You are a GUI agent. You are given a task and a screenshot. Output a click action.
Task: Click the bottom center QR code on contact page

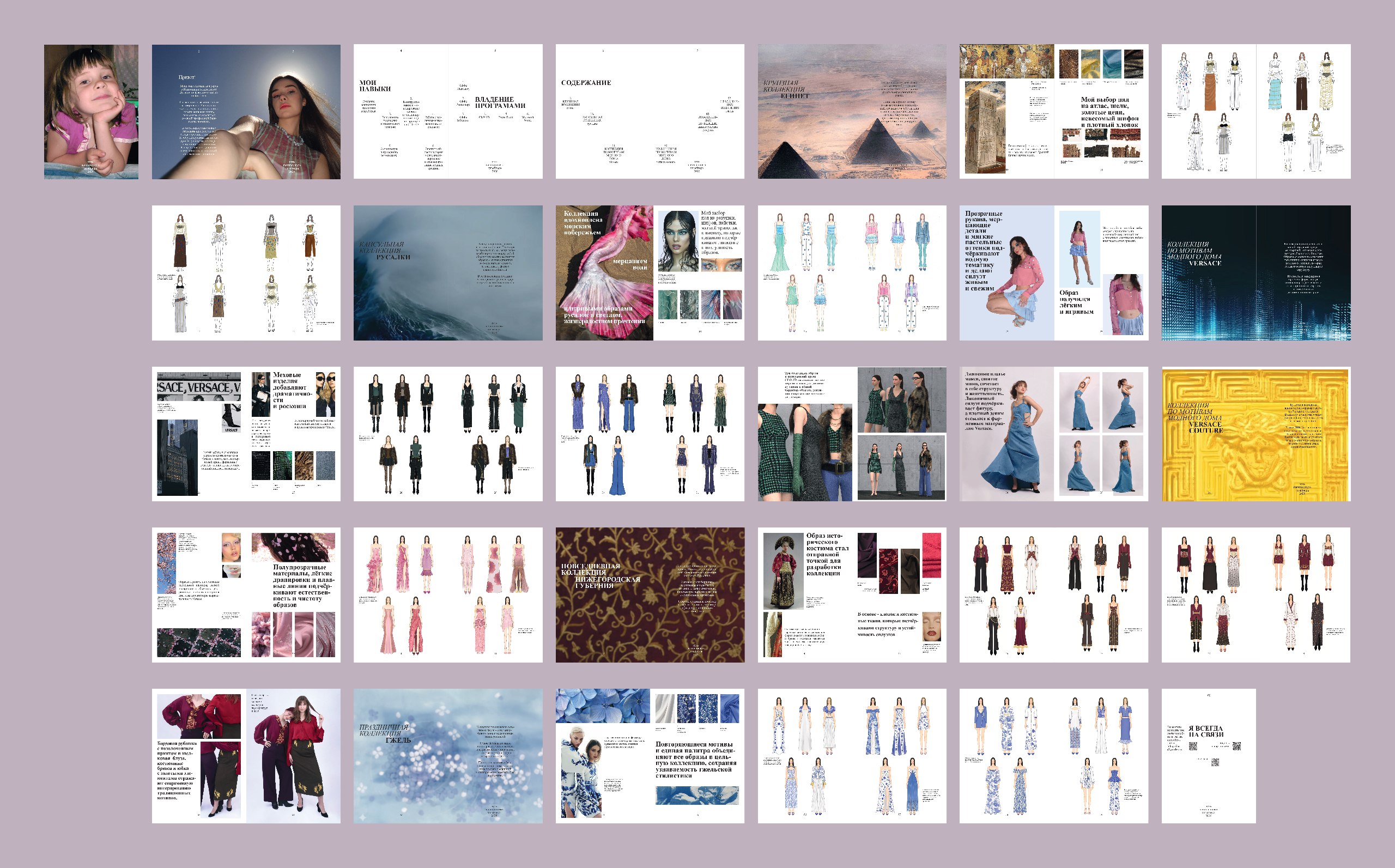[1214, 763]
